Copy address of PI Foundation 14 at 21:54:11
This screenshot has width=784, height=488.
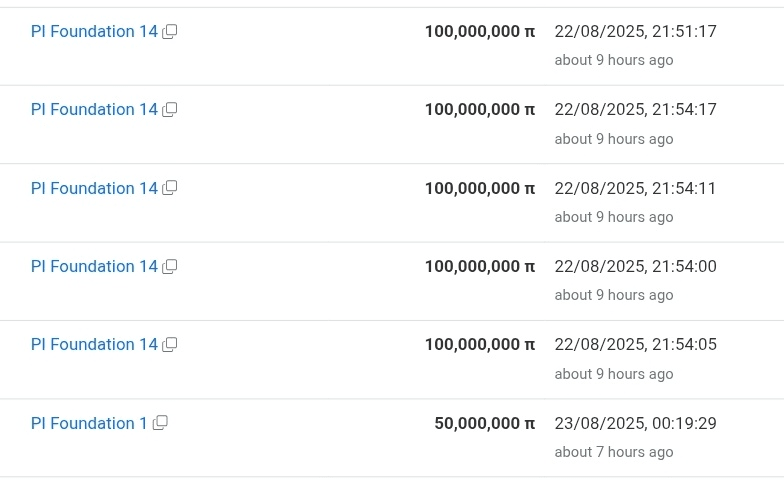pyautogui.click(x=170, y=188)
